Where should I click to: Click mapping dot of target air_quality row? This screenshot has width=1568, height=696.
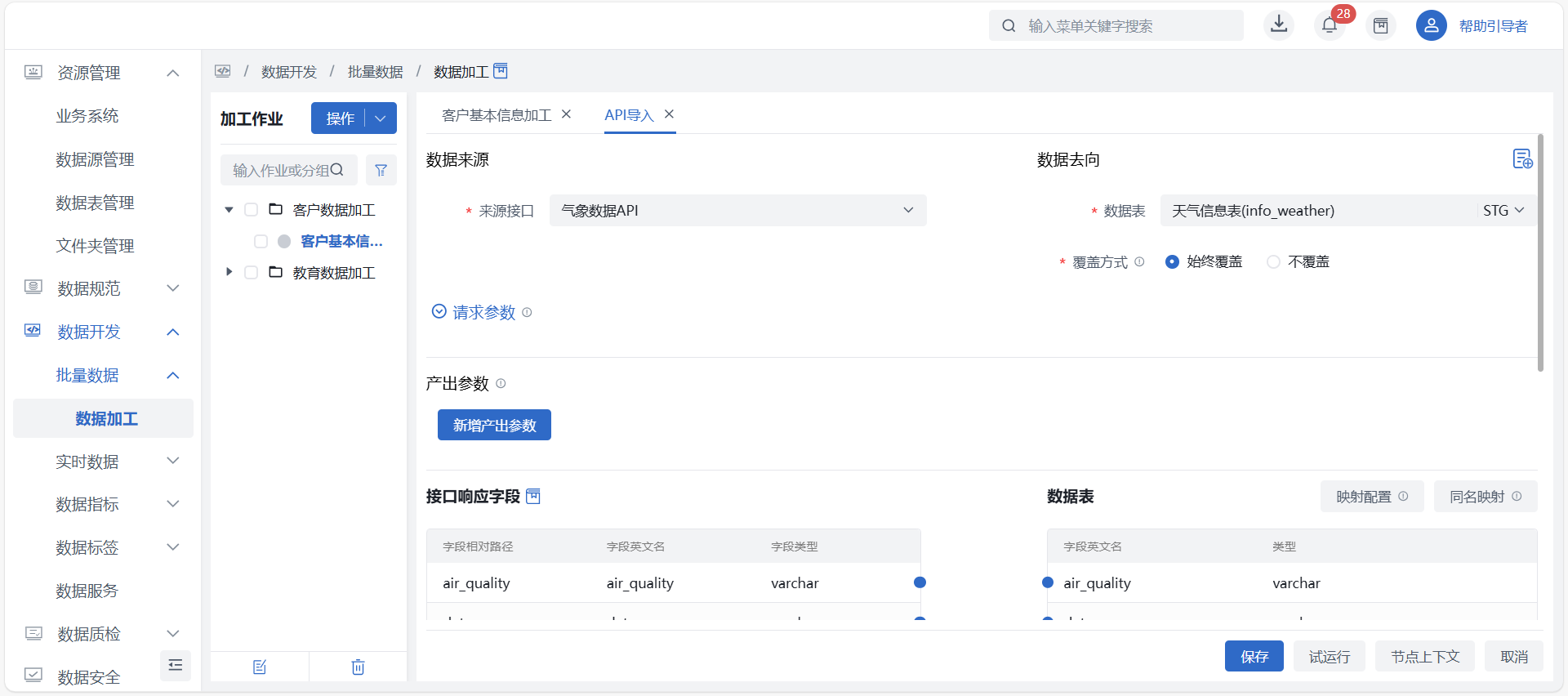click(x=1048, y=582)
